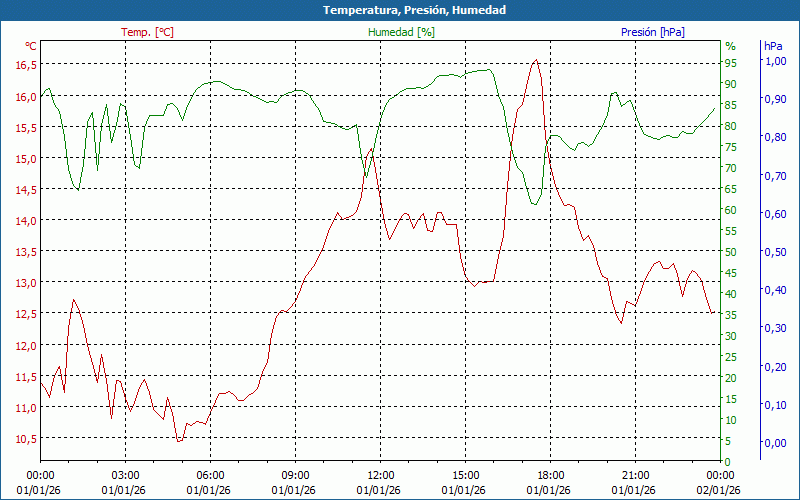Click the 13,5 temperature axis value
This screenshot has height=500, width=800.
26,252
